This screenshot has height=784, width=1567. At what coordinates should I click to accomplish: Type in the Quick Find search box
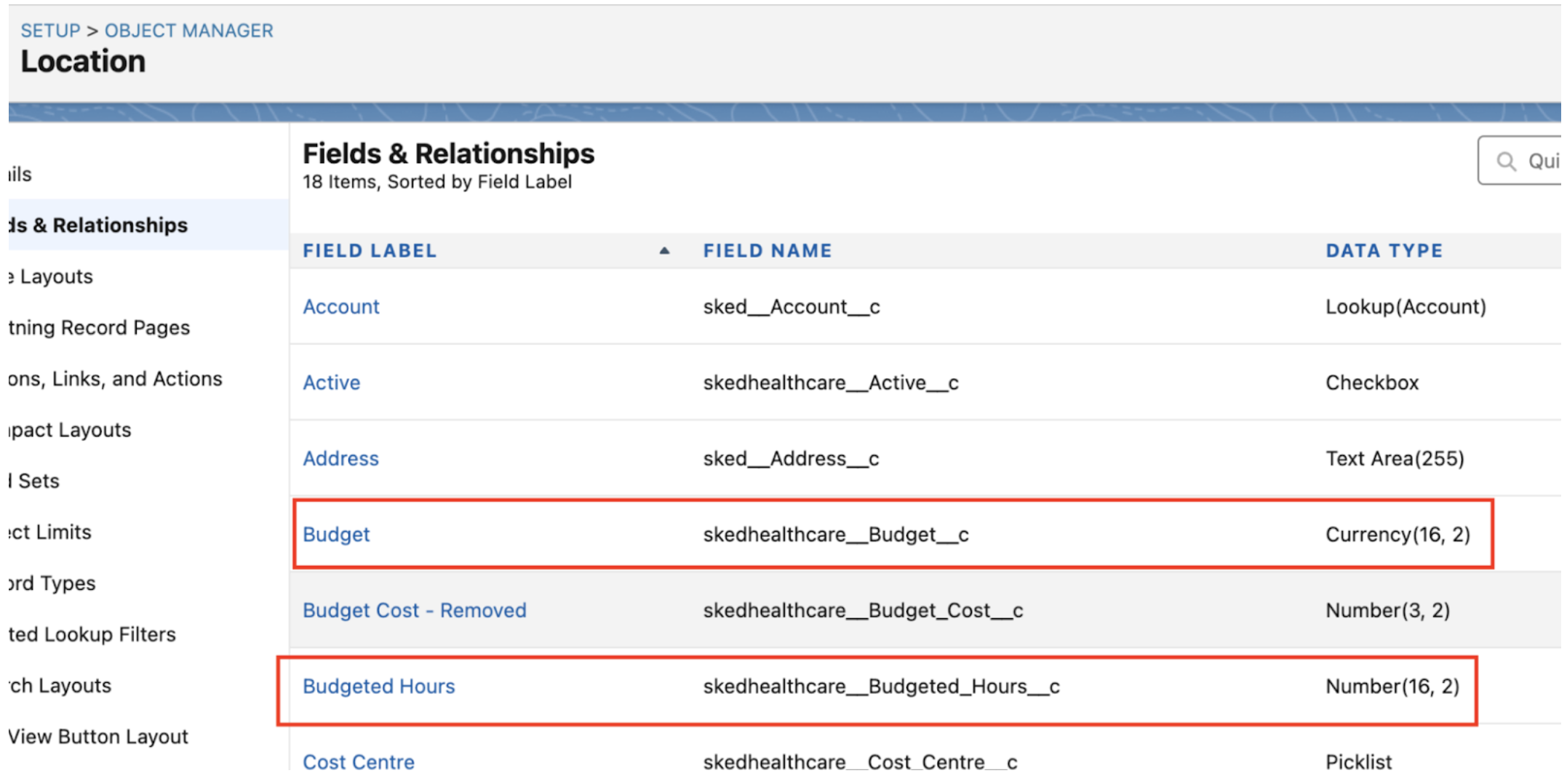1541,161
